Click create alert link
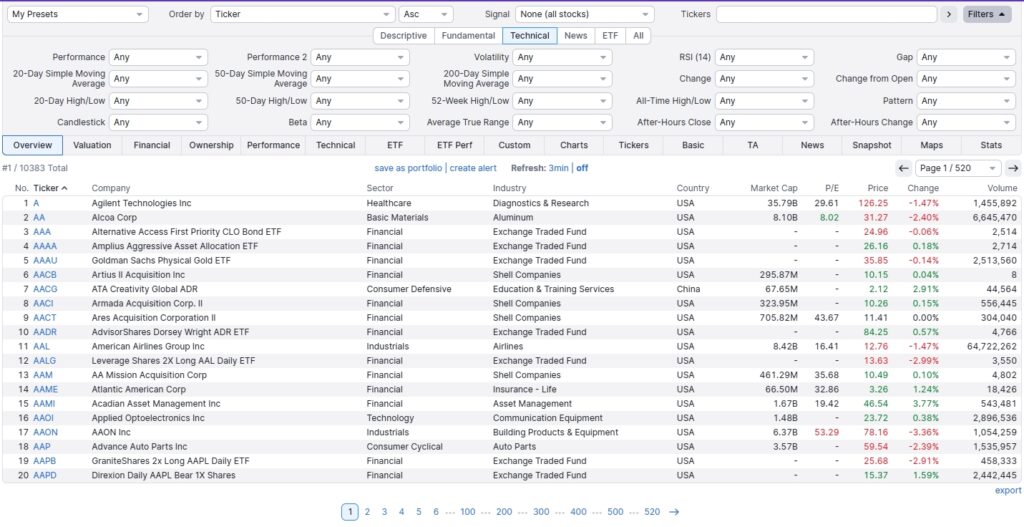Image resolution: width=1024 pixels, height=527 pixels. (473, 168)
